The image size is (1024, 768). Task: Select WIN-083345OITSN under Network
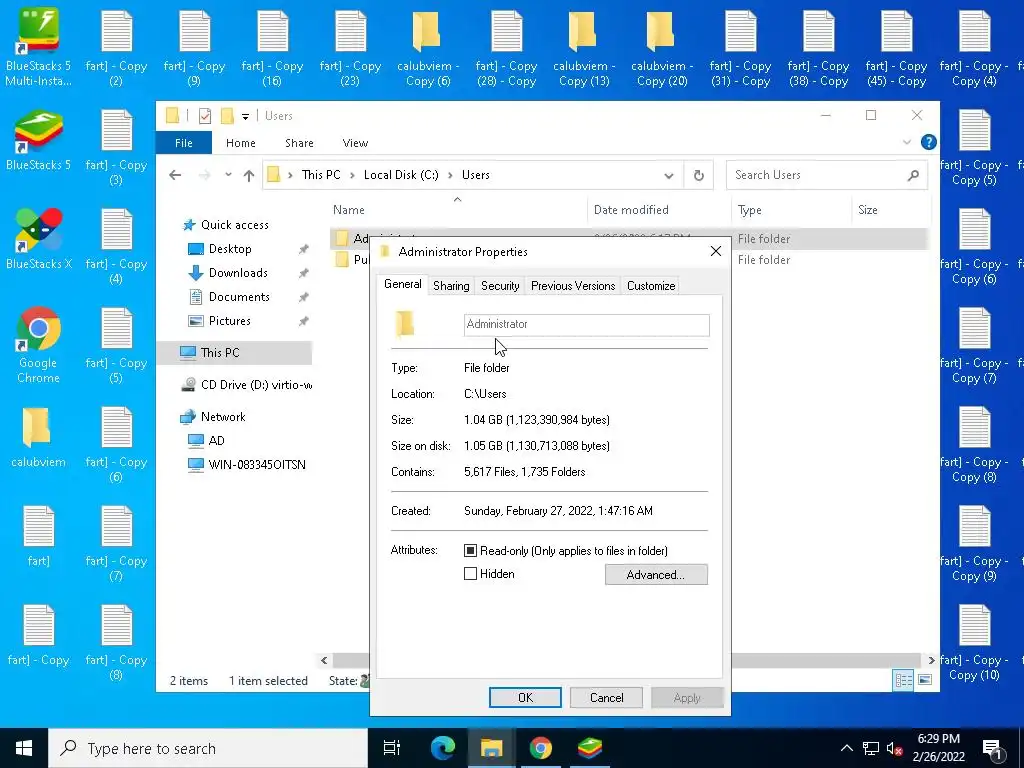[x=257, y=464]
